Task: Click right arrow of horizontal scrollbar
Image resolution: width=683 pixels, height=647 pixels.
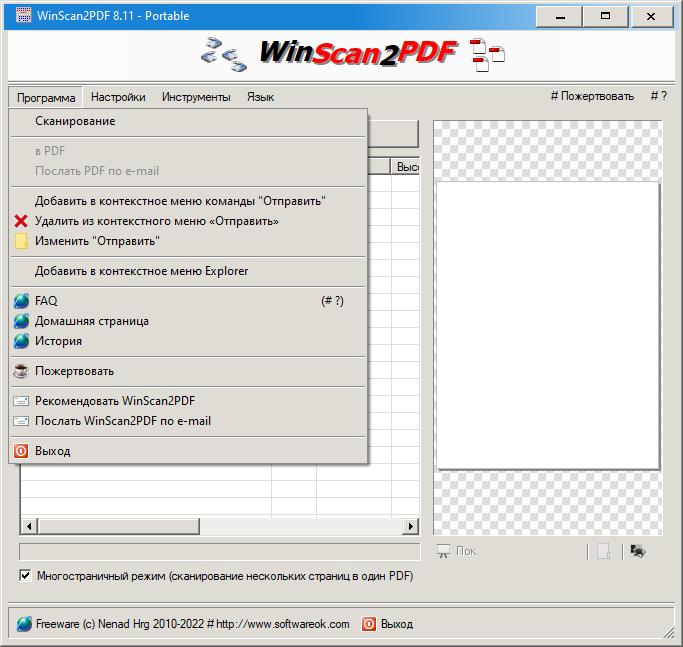Action: coord(410,526)
